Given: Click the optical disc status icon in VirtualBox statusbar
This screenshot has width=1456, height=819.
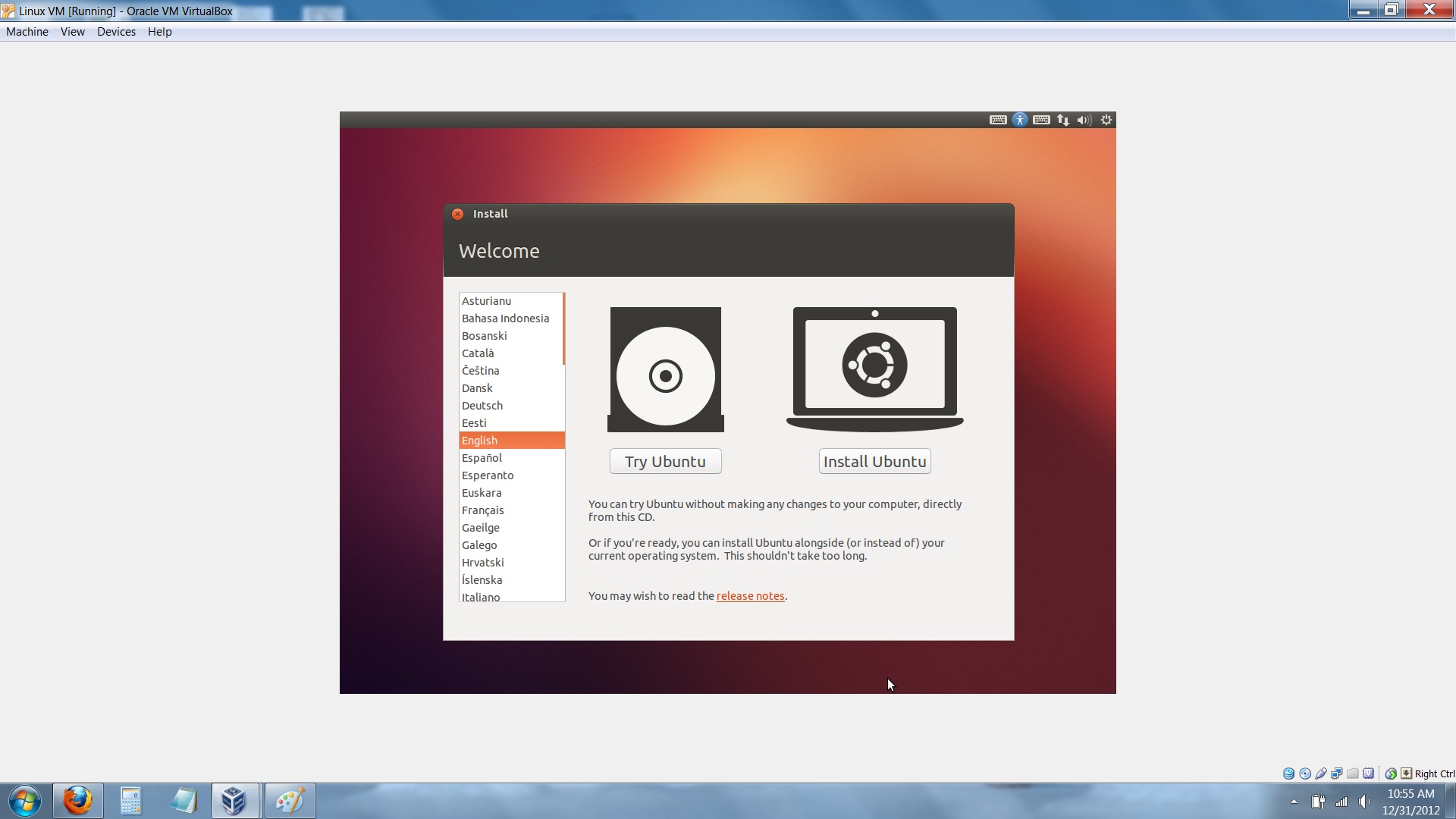Looking at the screenshot, I should click(x=1305, y=773).
